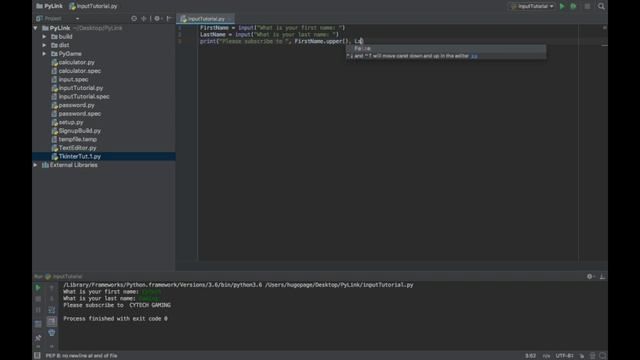Click the print statement on line three

281,41
